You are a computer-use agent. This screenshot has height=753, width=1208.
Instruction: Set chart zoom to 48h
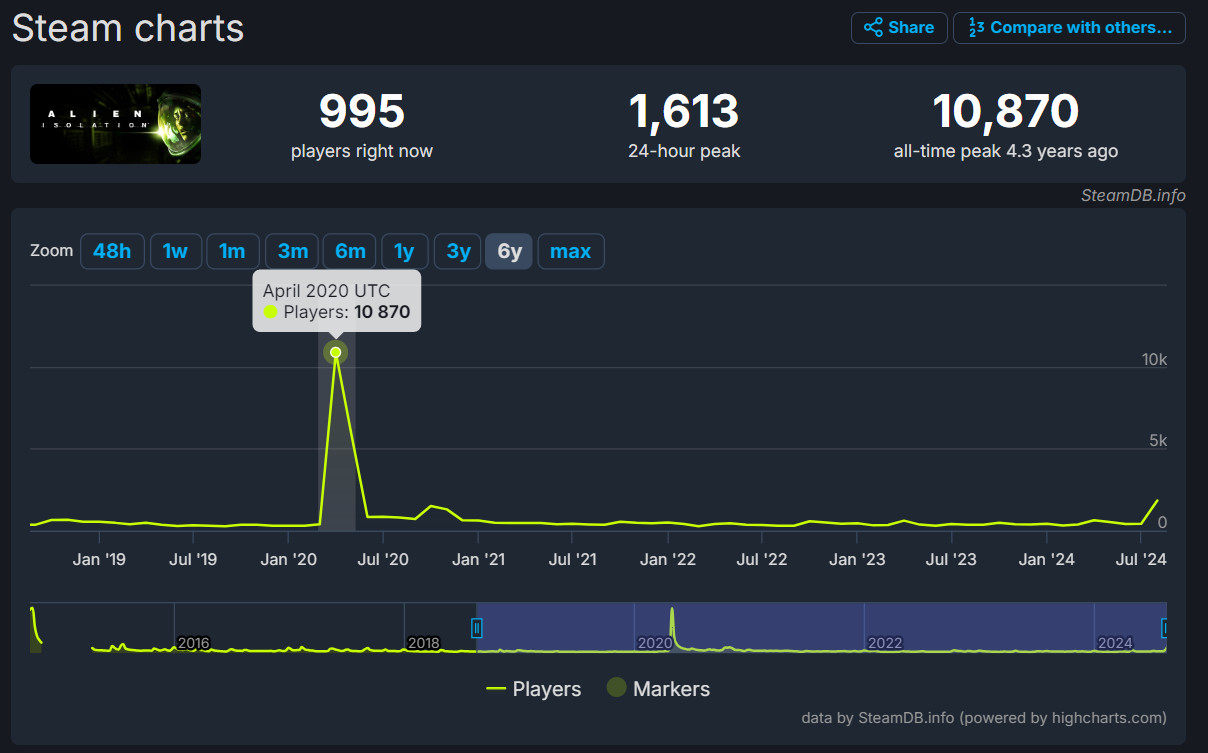click(x=112, y=251)
